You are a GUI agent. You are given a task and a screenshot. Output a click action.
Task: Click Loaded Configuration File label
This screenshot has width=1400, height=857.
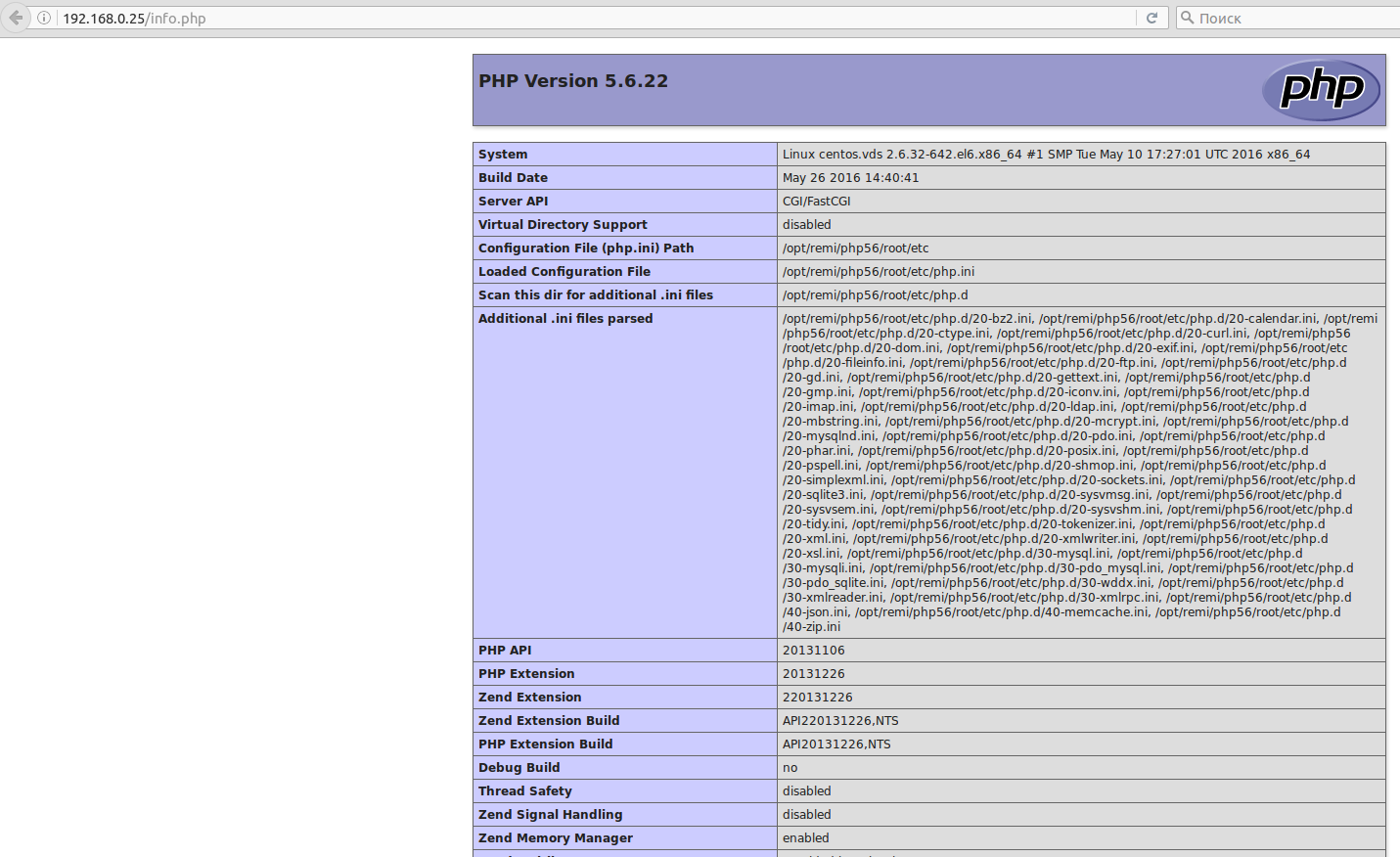[565, 272]
